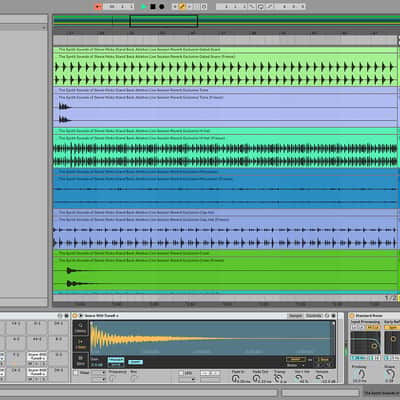Toggle the orange automation arm button in the transport

click(182, 6)
